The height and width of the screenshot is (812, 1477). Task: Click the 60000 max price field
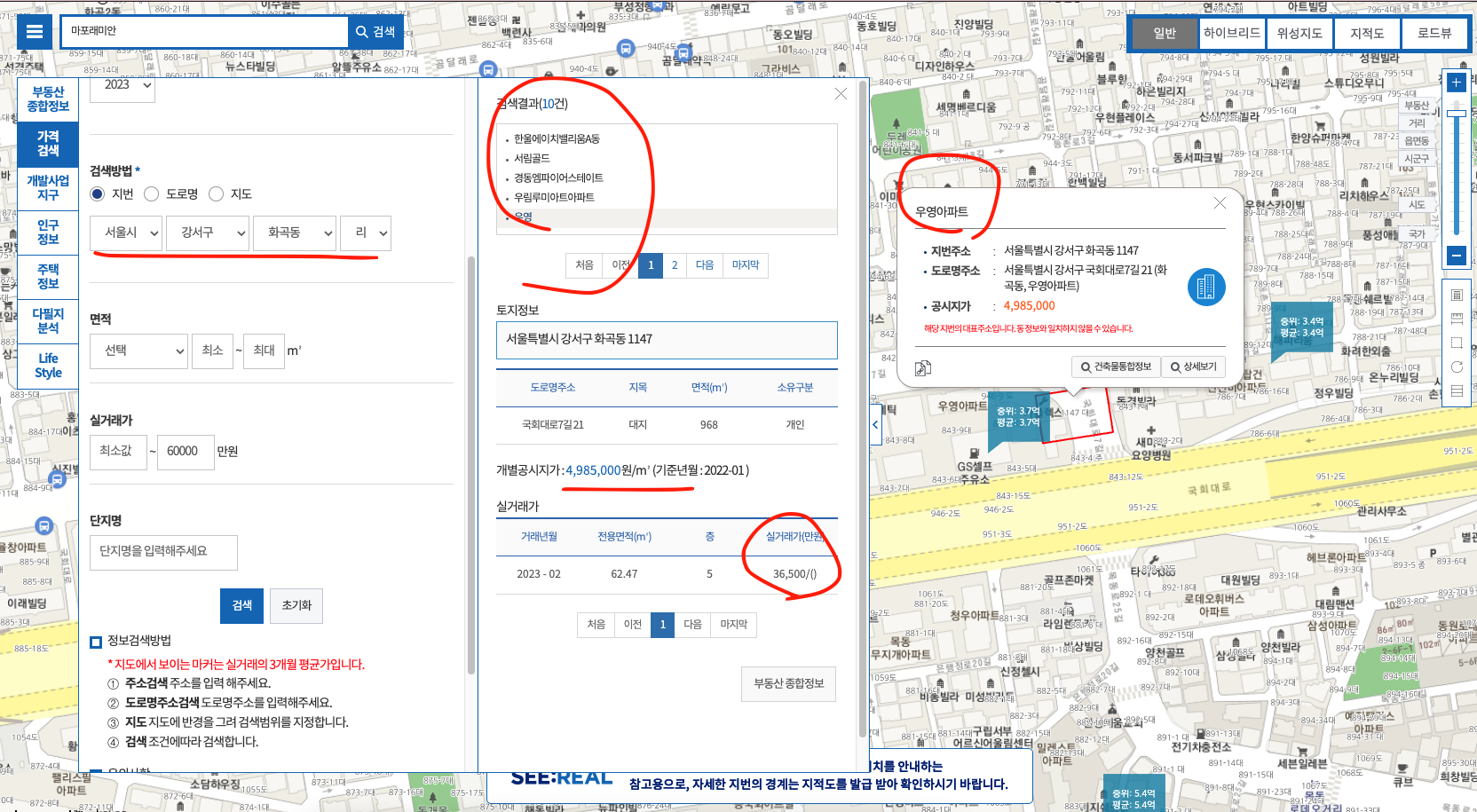(x=186, y=452)
